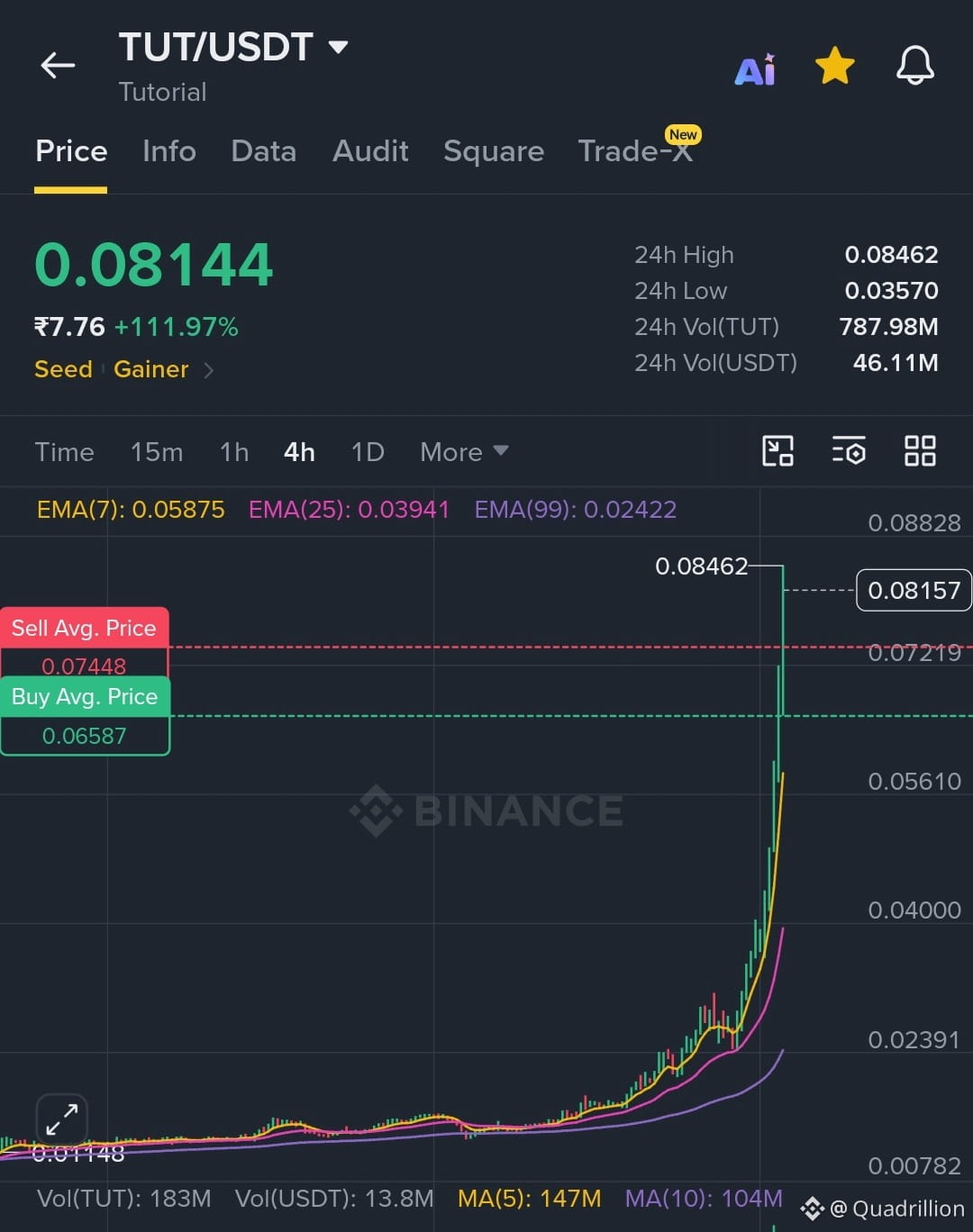
Task: Click the EMA(25): 0.03941 indicator label
Action: coord(349,510)
